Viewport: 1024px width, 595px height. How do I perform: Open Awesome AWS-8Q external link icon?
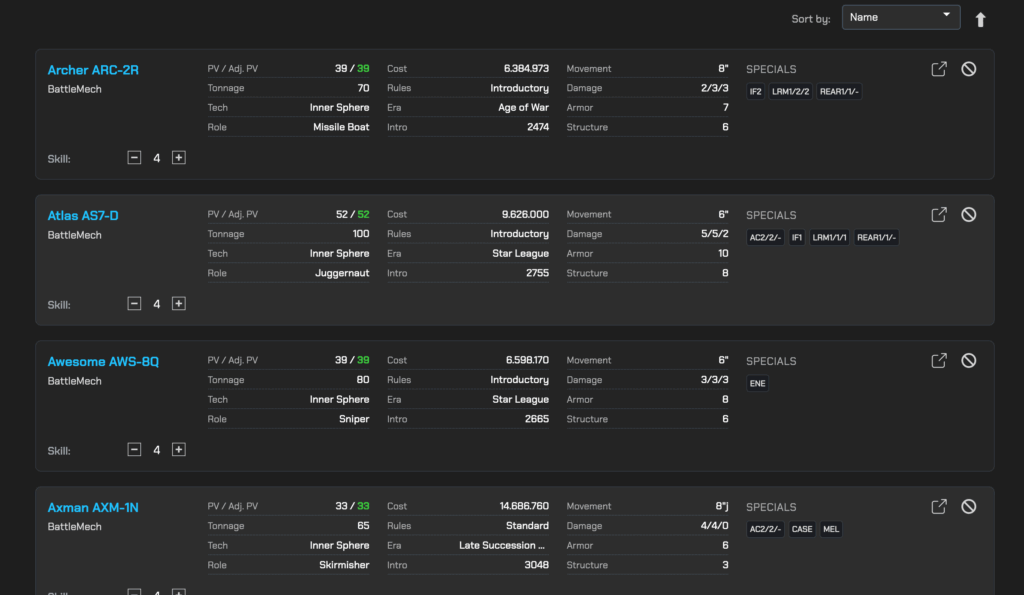(x=939, y=361)
